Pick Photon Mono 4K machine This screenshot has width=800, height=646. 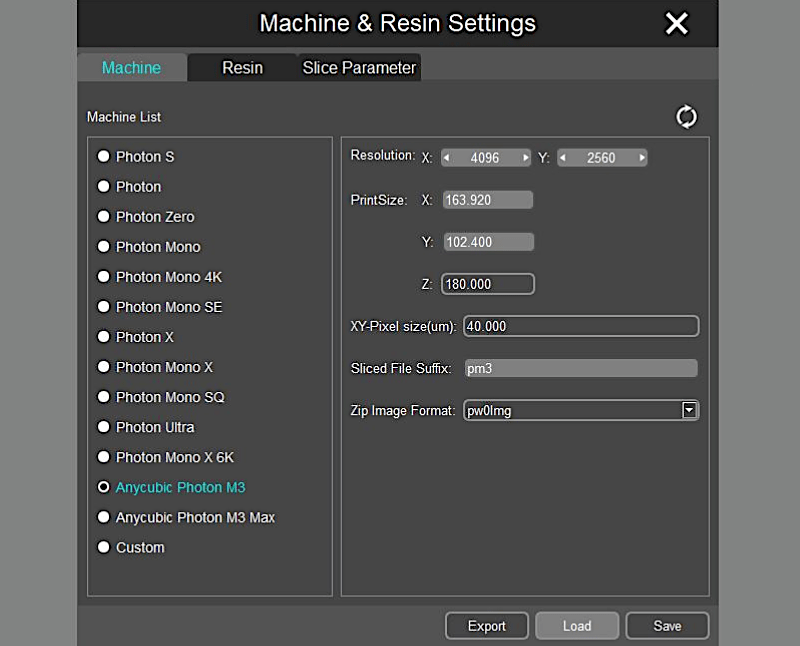104,277
